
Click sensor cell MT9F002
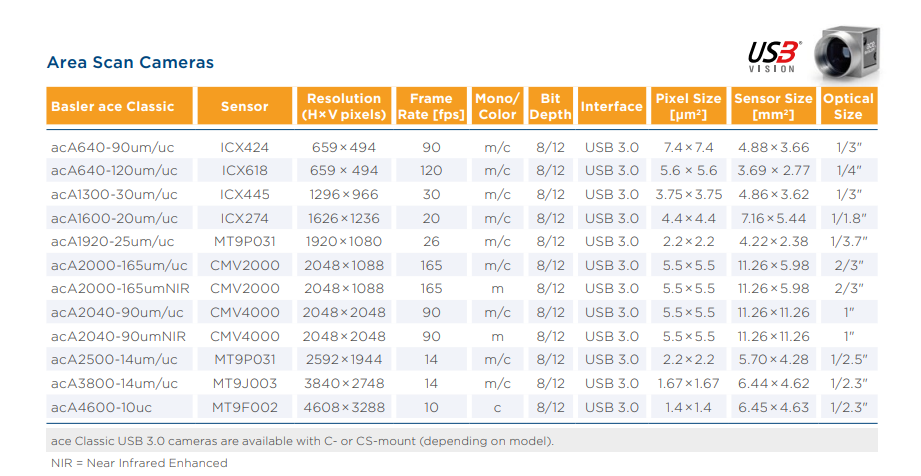click(244, 407)
